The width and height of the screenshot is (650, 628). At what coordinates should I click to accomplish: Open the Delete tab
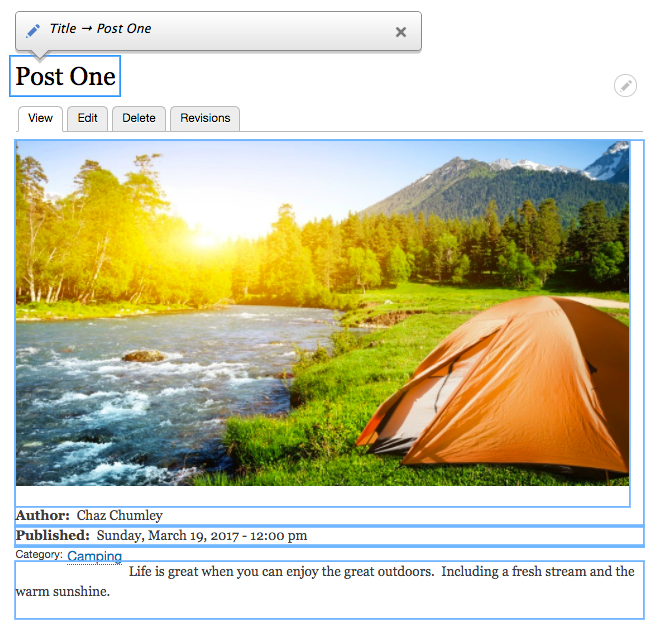coord(139,119)
